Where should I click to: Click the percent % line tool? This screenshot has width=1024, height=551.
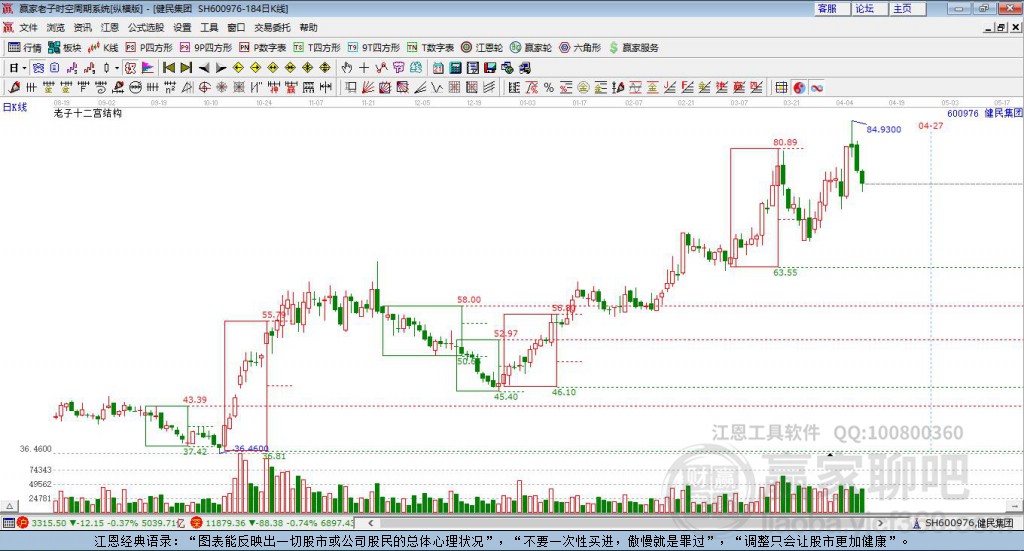pyautogui.click(x=549, y=87)
